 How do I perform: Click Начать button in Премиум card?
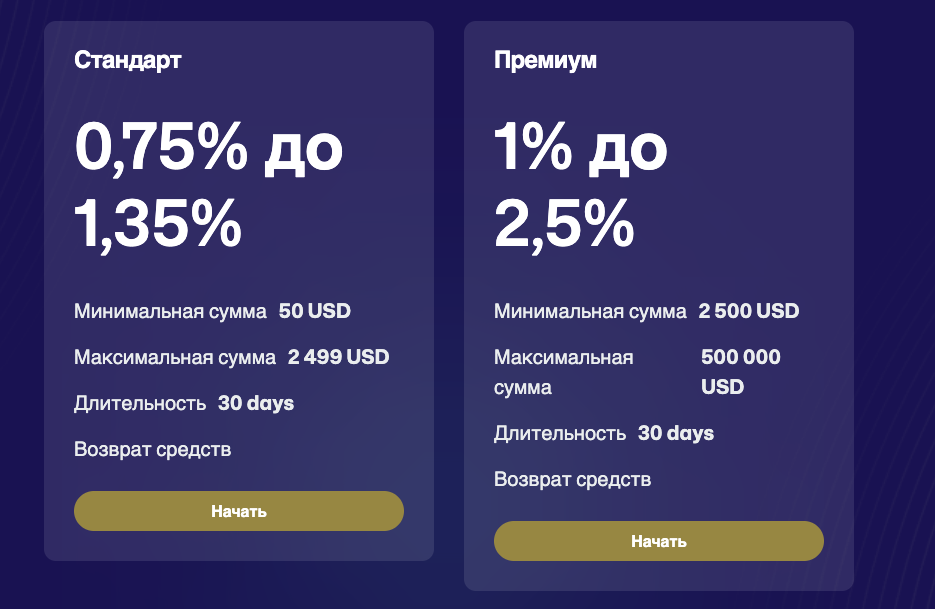[x=658, y=541]
